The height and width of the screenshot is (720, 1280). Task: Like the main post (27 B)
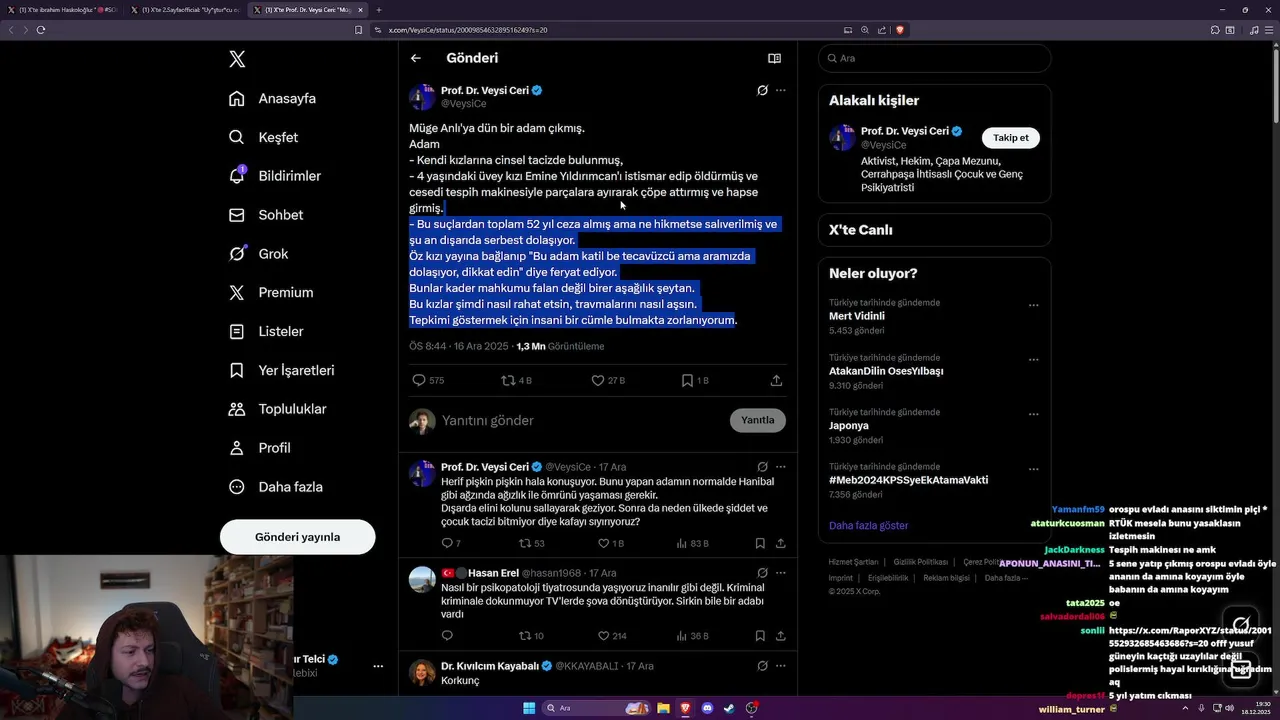pos(607,380)
